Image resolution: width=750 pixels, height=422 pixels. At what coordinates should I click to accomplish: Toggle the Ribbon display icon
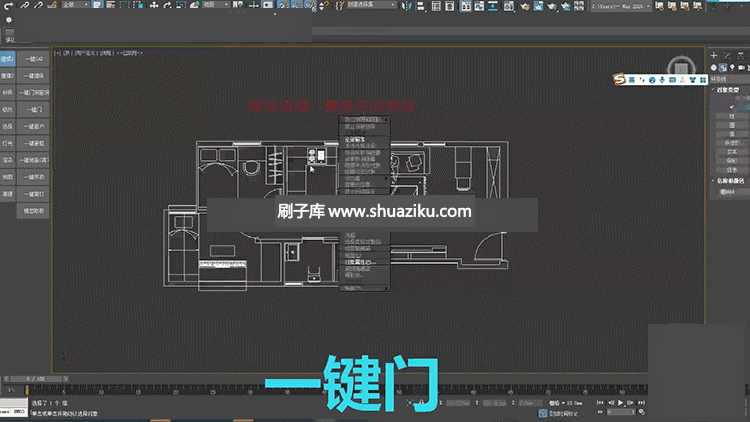(x=465, y=5)
